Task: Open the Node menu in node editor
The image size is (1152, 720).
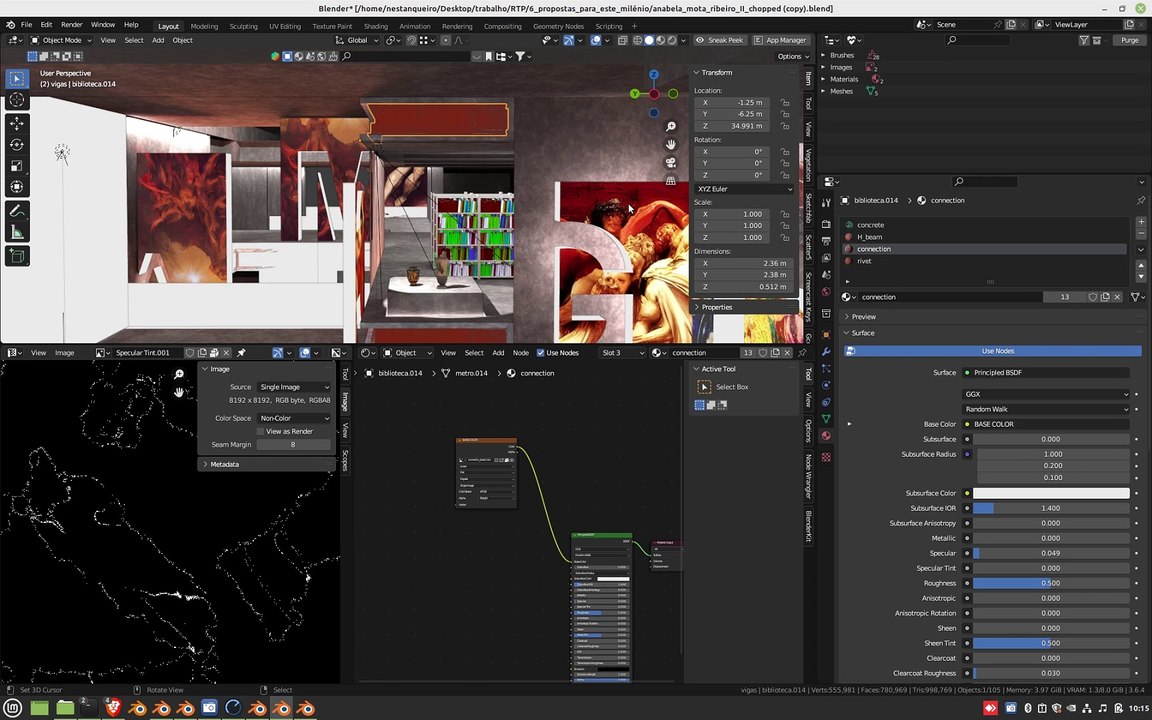Action: [x=521, y=353]
